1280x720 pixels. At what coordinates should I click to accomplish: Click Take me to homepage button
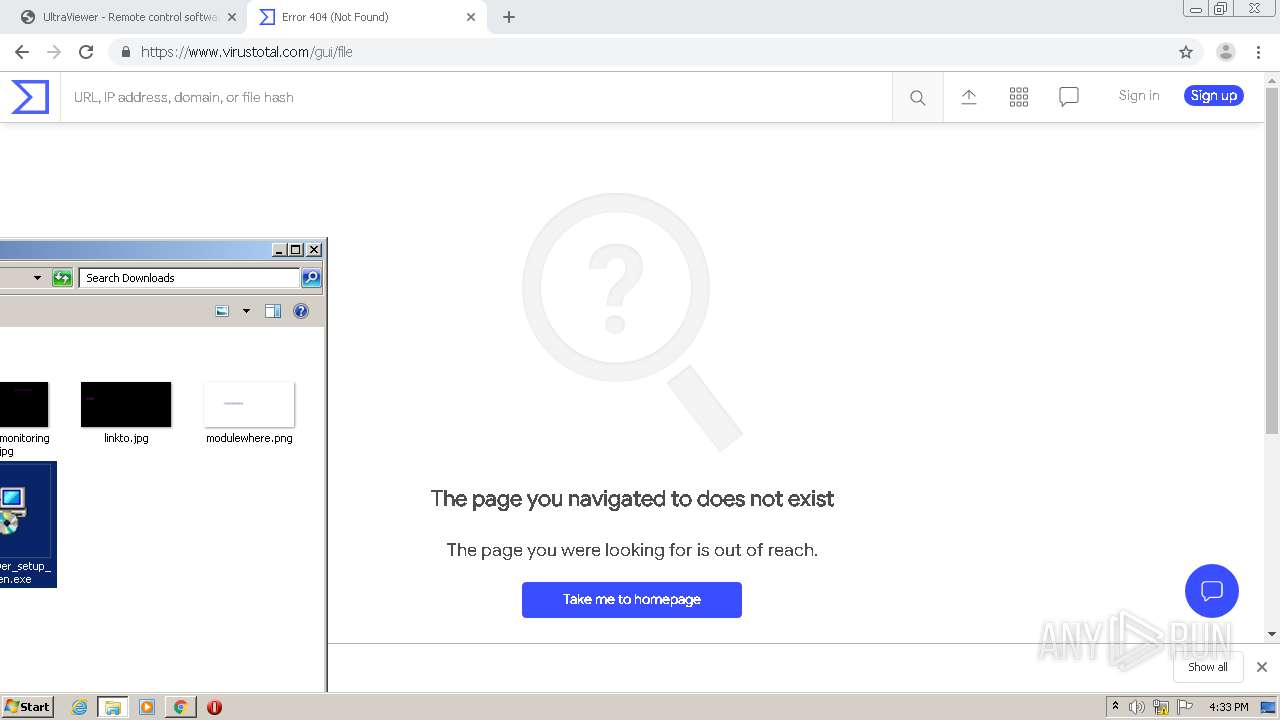[x=632, y=599]
